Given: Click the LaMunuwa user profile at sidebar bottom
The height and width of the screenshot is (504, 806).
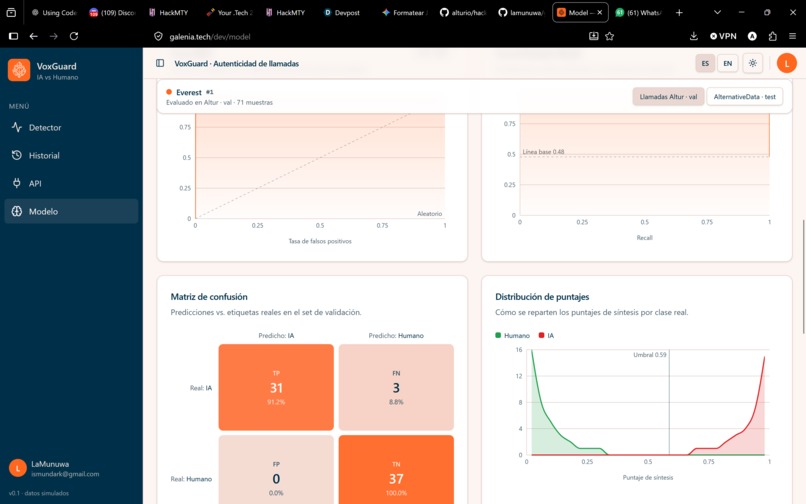Looking at the screenshot, I should pos(71,468).
